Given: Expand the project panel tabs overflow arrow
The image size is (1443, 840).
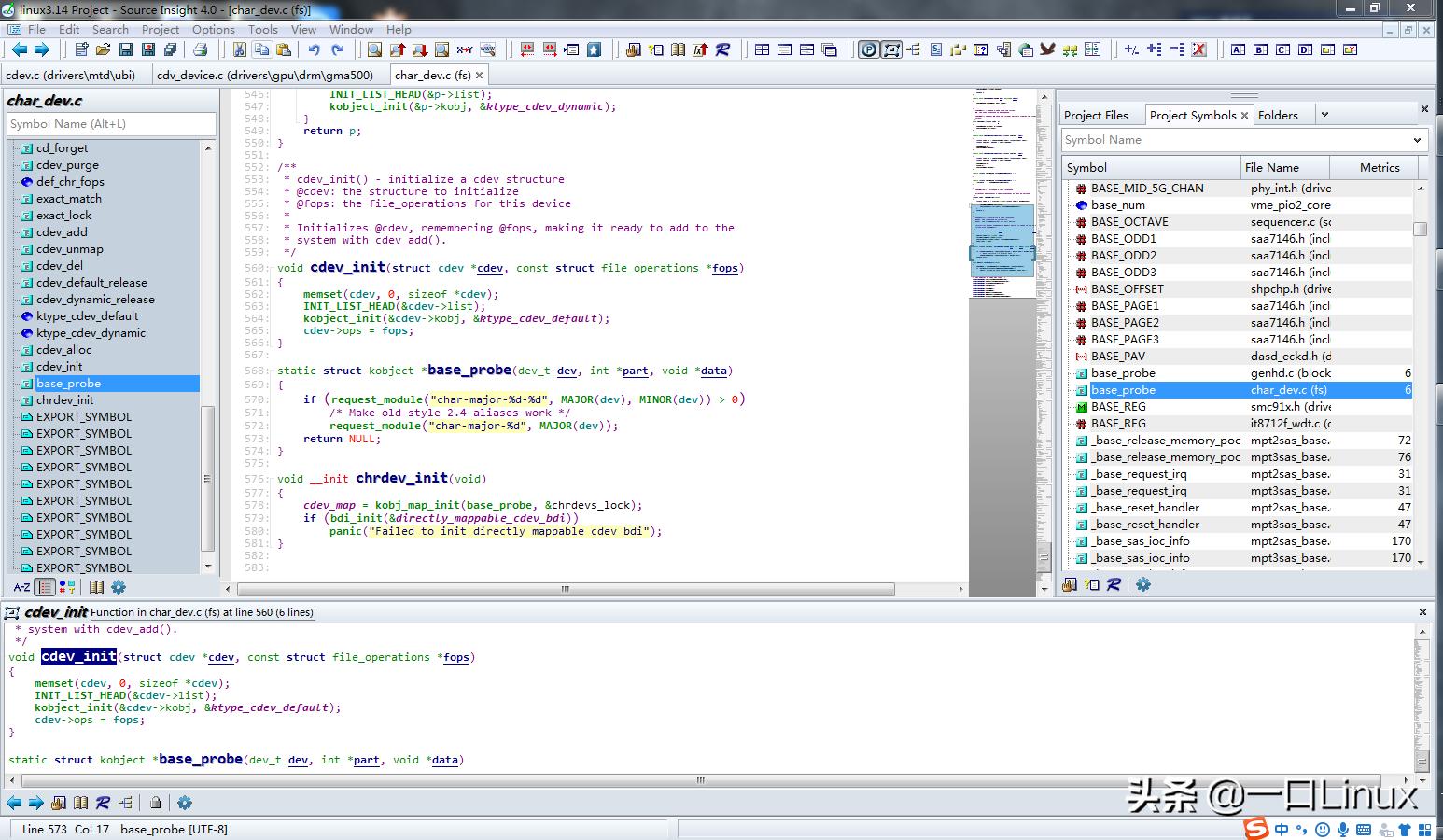Looking at the screenshot, I should 1324,115.
